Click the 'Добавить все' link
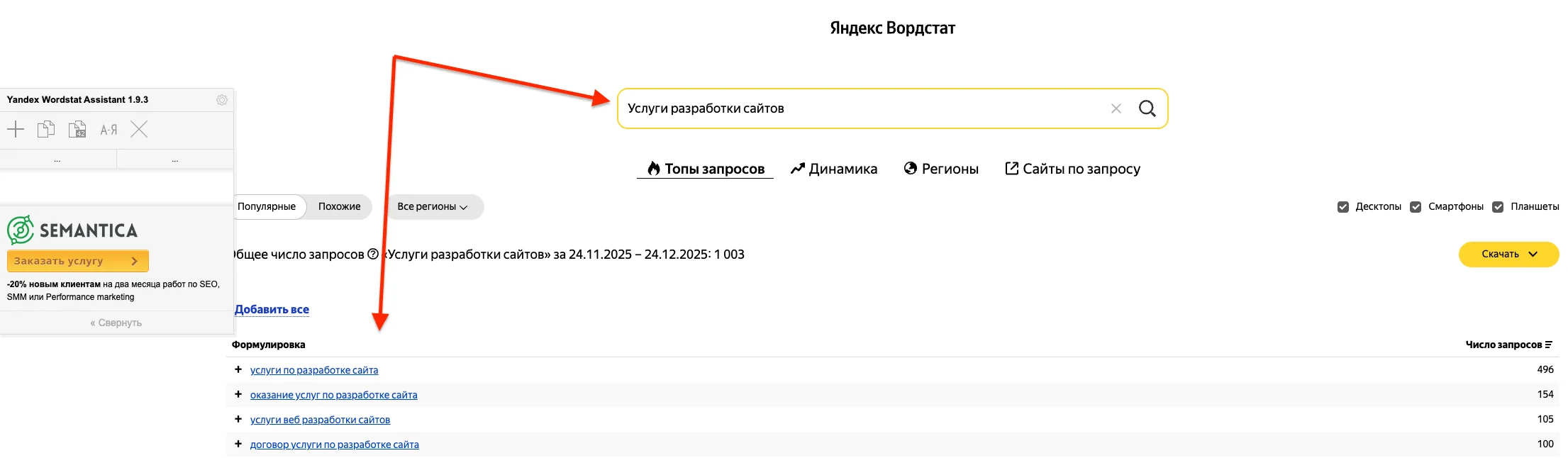Viewport: 1568px width, 458px height. [272, 309]
